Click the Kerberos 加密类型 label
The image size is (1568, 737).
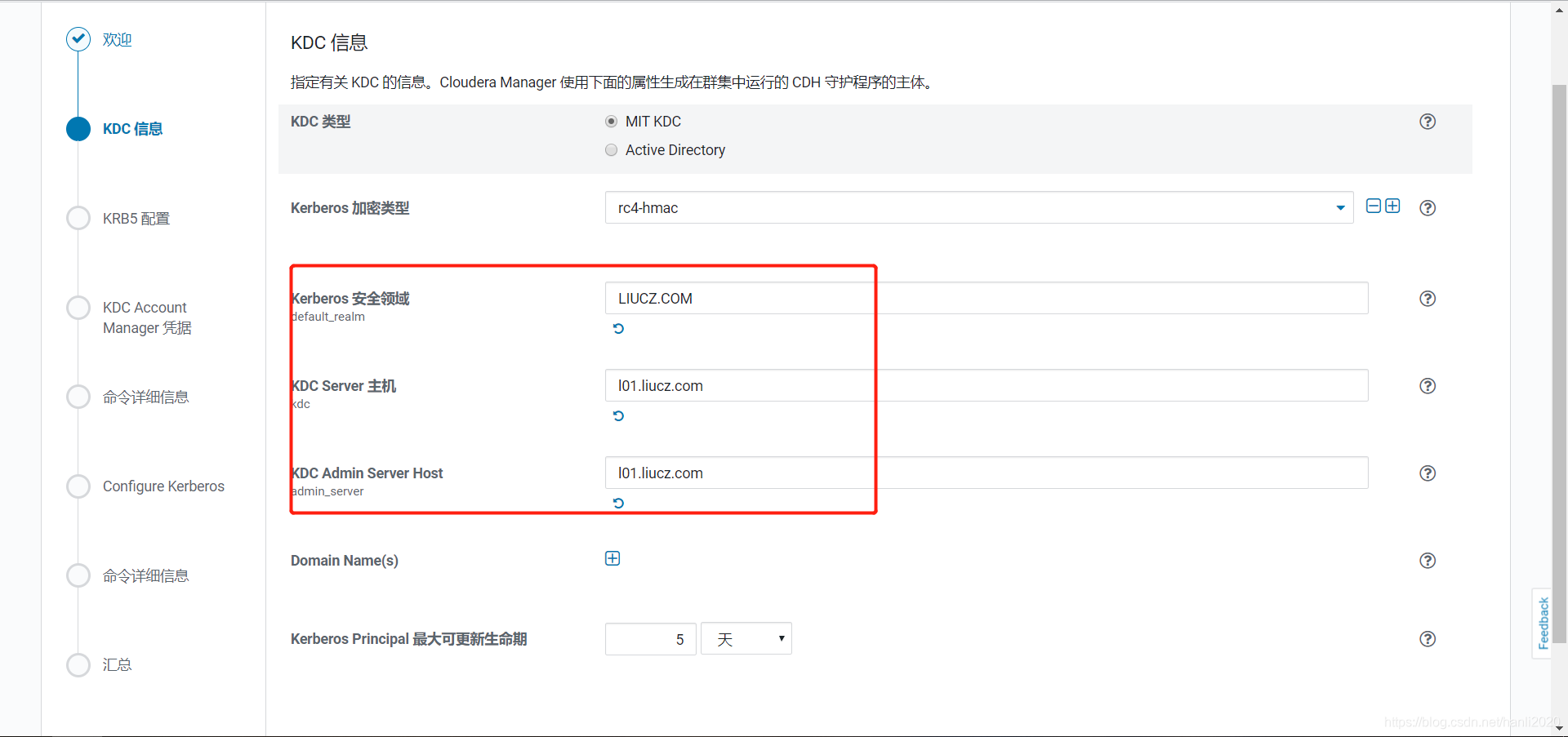tap(350, 208)
